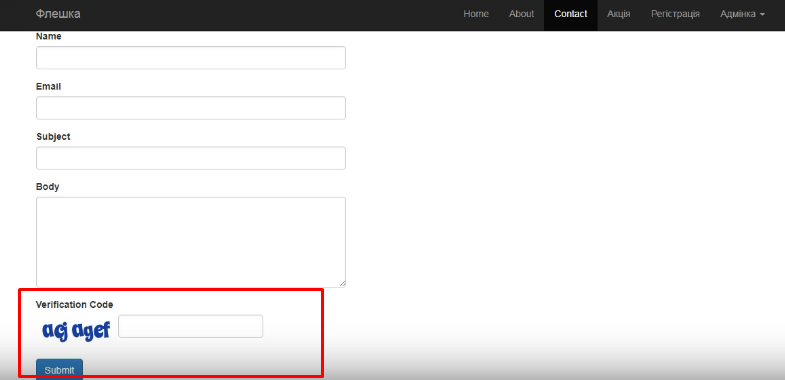
Task: Click the Name label
Action: coord(49,36)
